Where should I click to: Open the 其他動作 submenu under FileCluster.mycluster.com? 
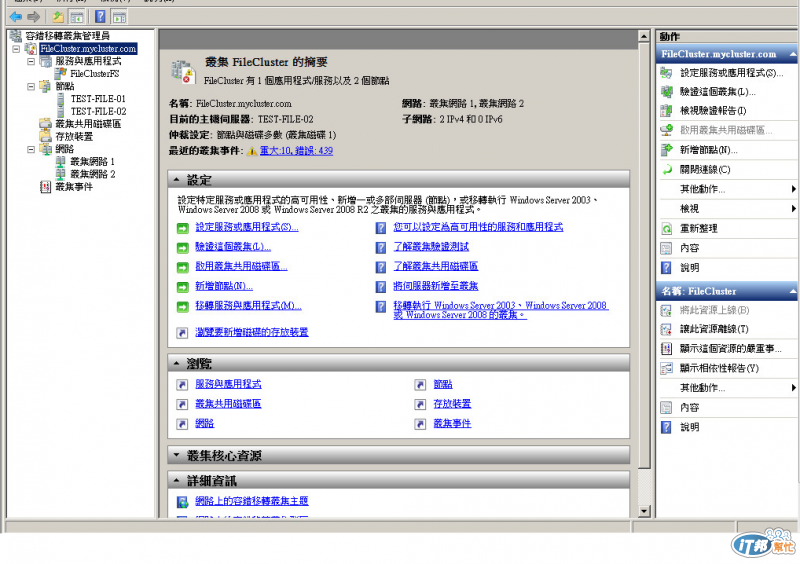727,189
